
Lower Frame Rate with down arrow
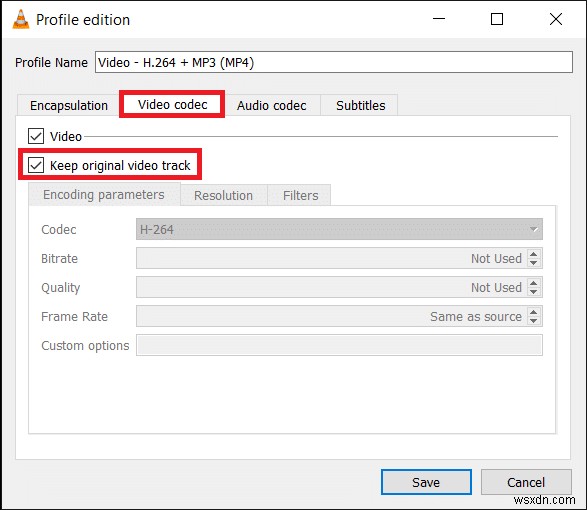point(534,321)
